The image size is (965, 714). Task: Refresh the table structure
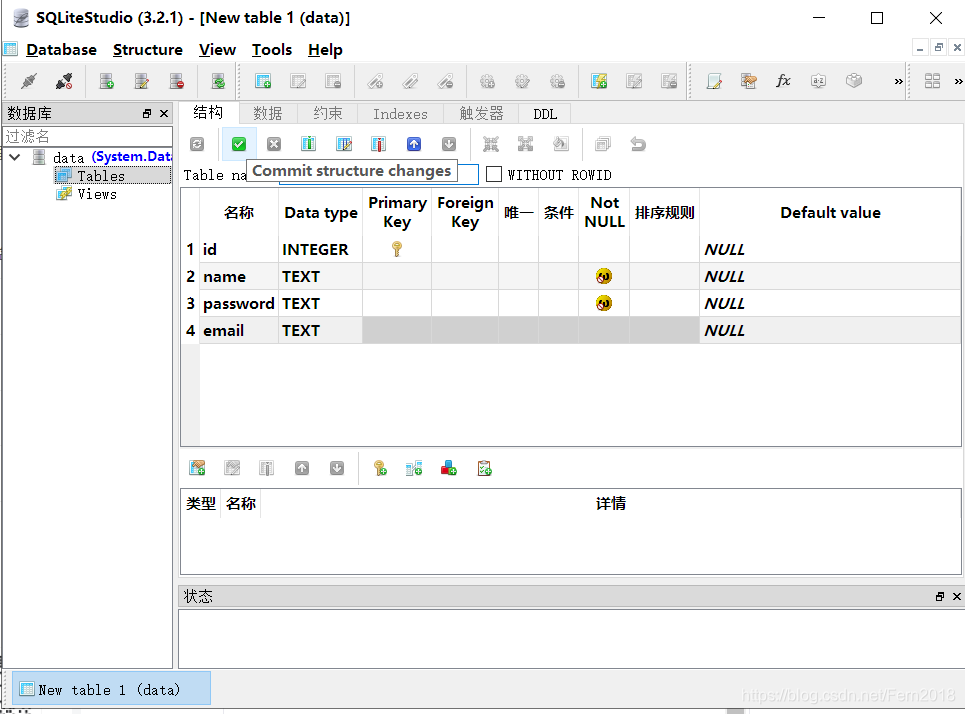197,144
